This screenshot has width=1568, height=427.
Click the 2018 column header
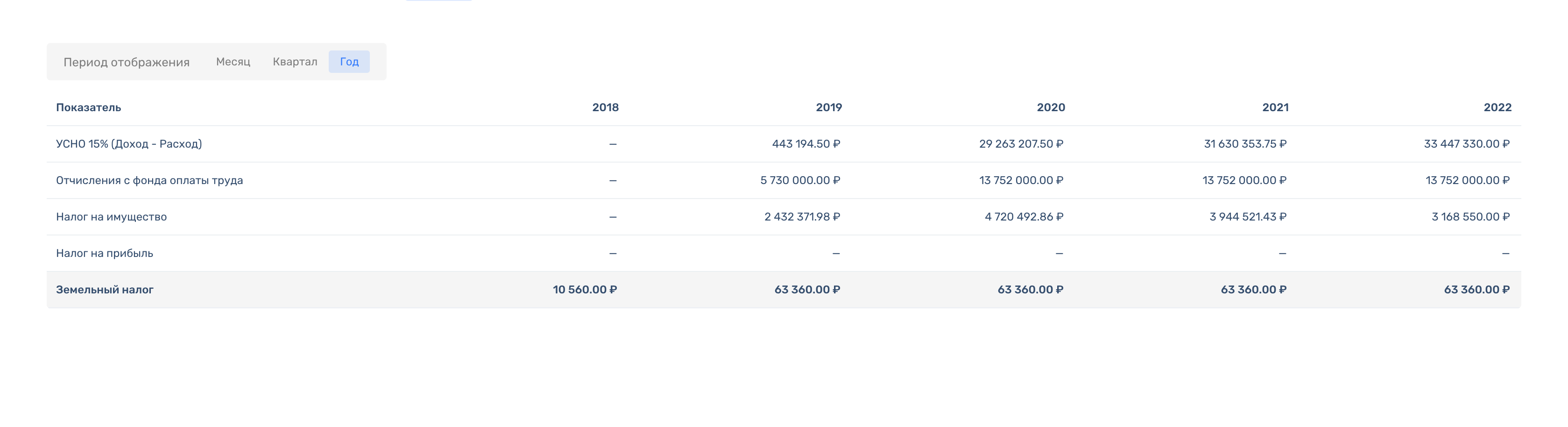tap(605, 107)
